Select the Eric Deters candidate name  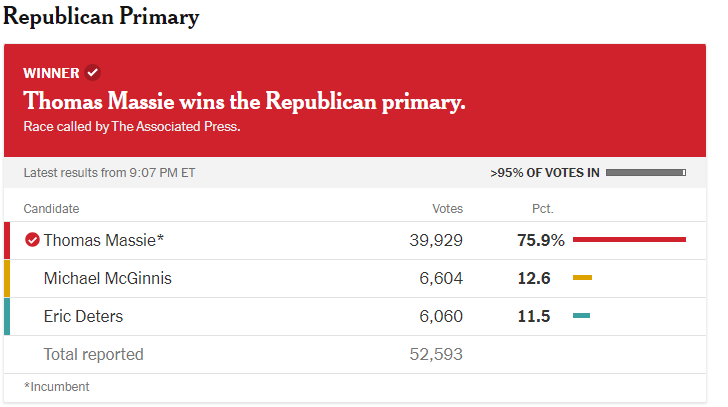pos(83,316)
